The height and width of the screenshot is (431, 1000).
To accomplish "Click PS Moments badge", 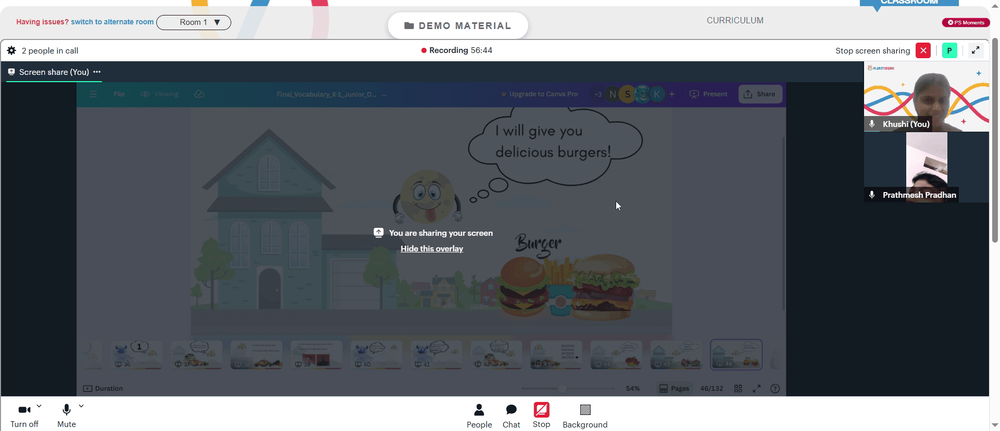I will pos(966,22).
